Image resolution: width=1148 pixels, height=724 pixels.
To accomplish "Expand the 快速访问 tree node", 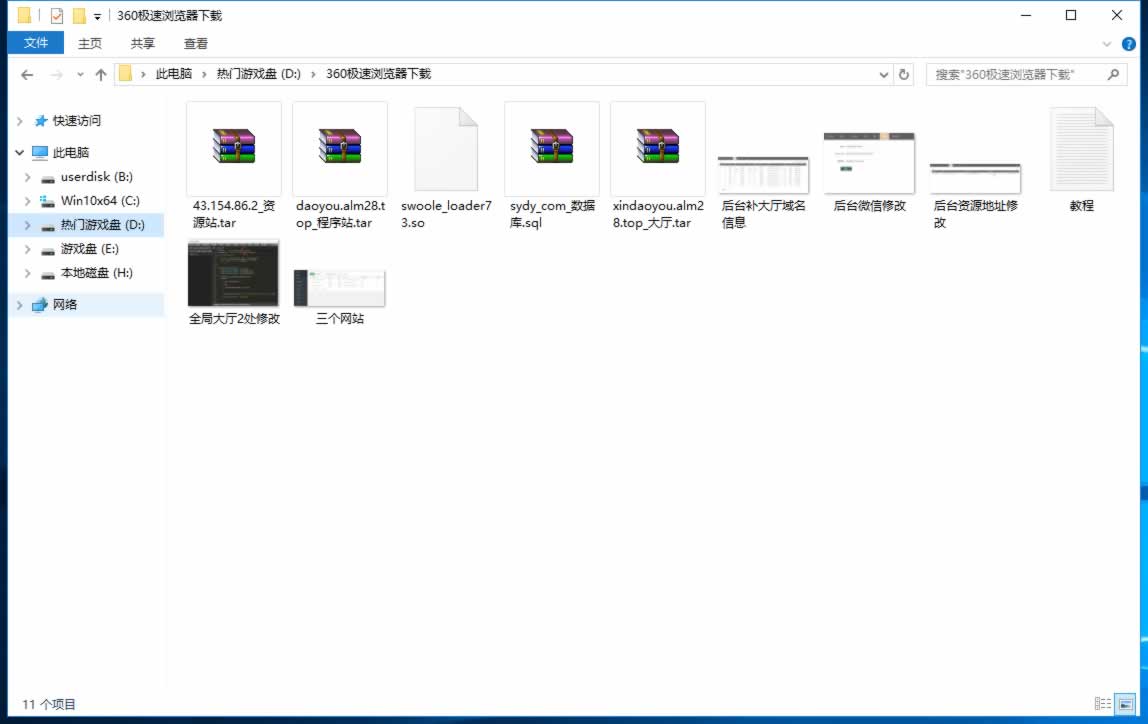I will pyautogui.click(x=19, y=121).
